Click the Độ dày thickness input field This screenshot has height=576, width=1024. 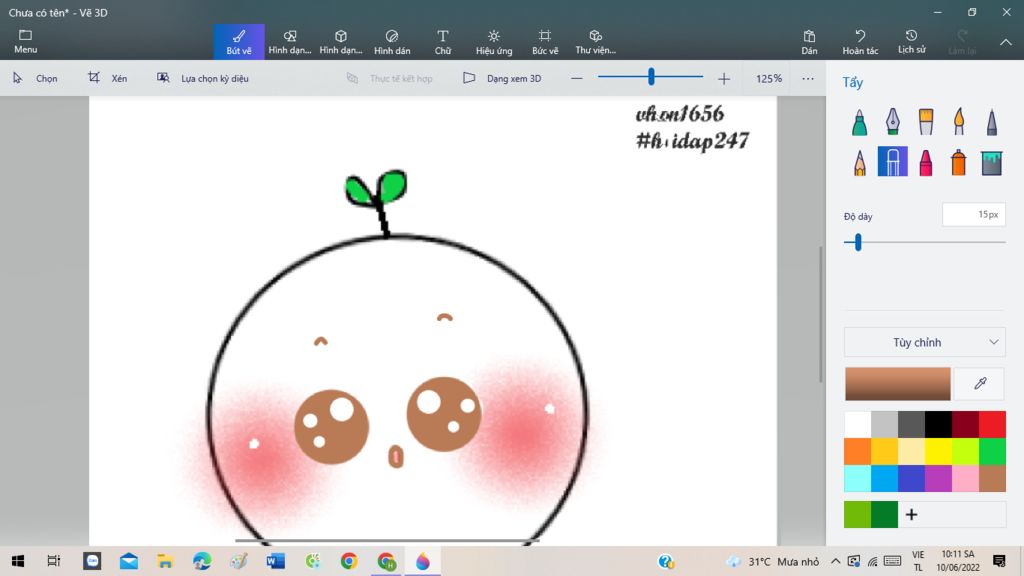coord(974,215)
